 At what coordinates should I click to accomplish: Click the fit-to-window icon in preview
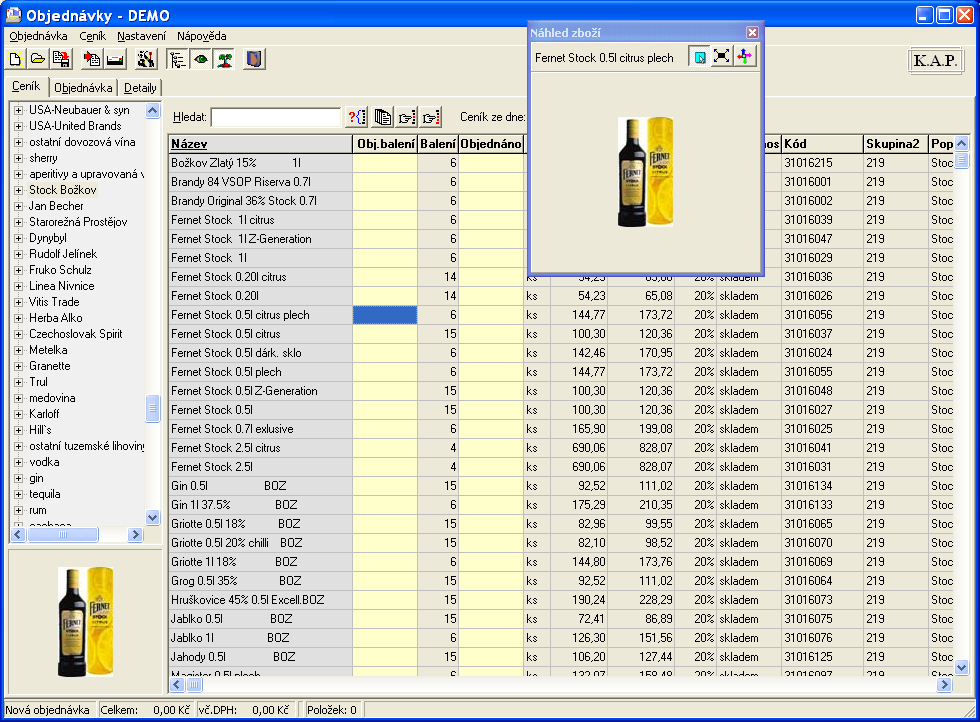(721, 58)
